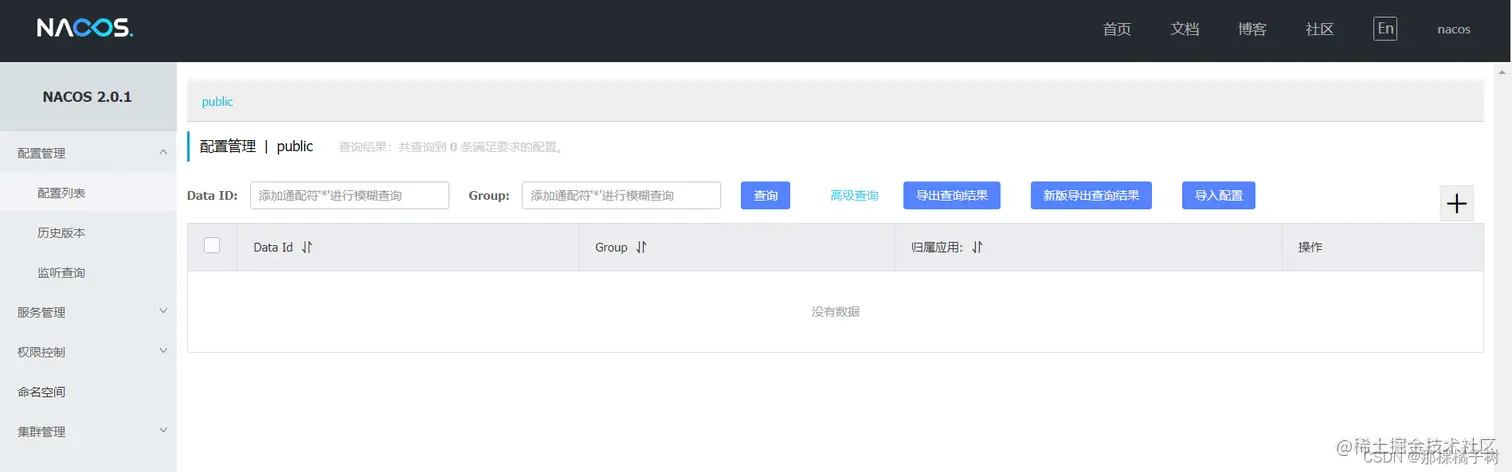Sort by Group column arrows
This screenshot has height=472, width=1512.
tap(641, 247)
